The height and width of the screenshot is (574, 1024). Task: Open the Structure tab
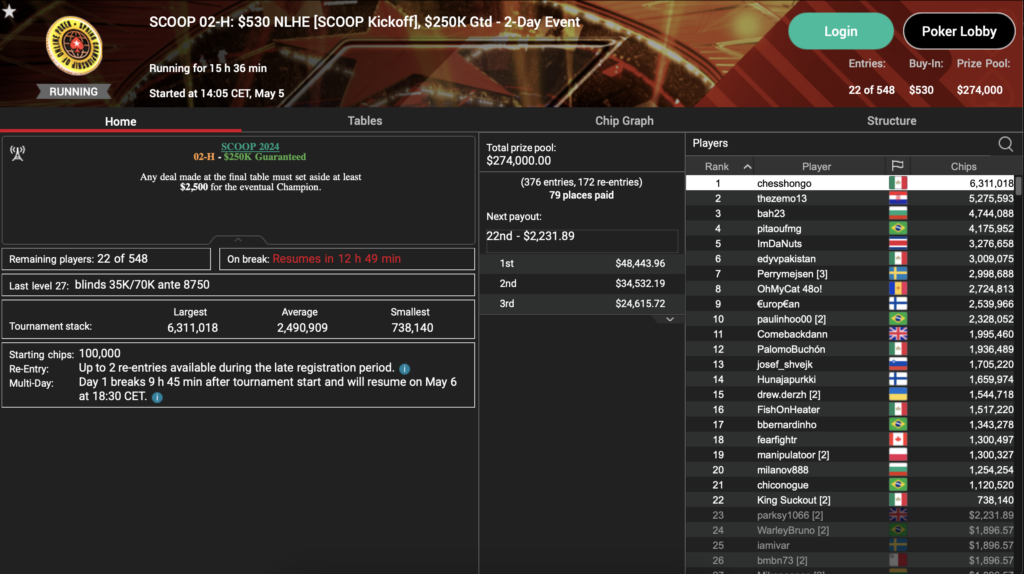(891, 121)
